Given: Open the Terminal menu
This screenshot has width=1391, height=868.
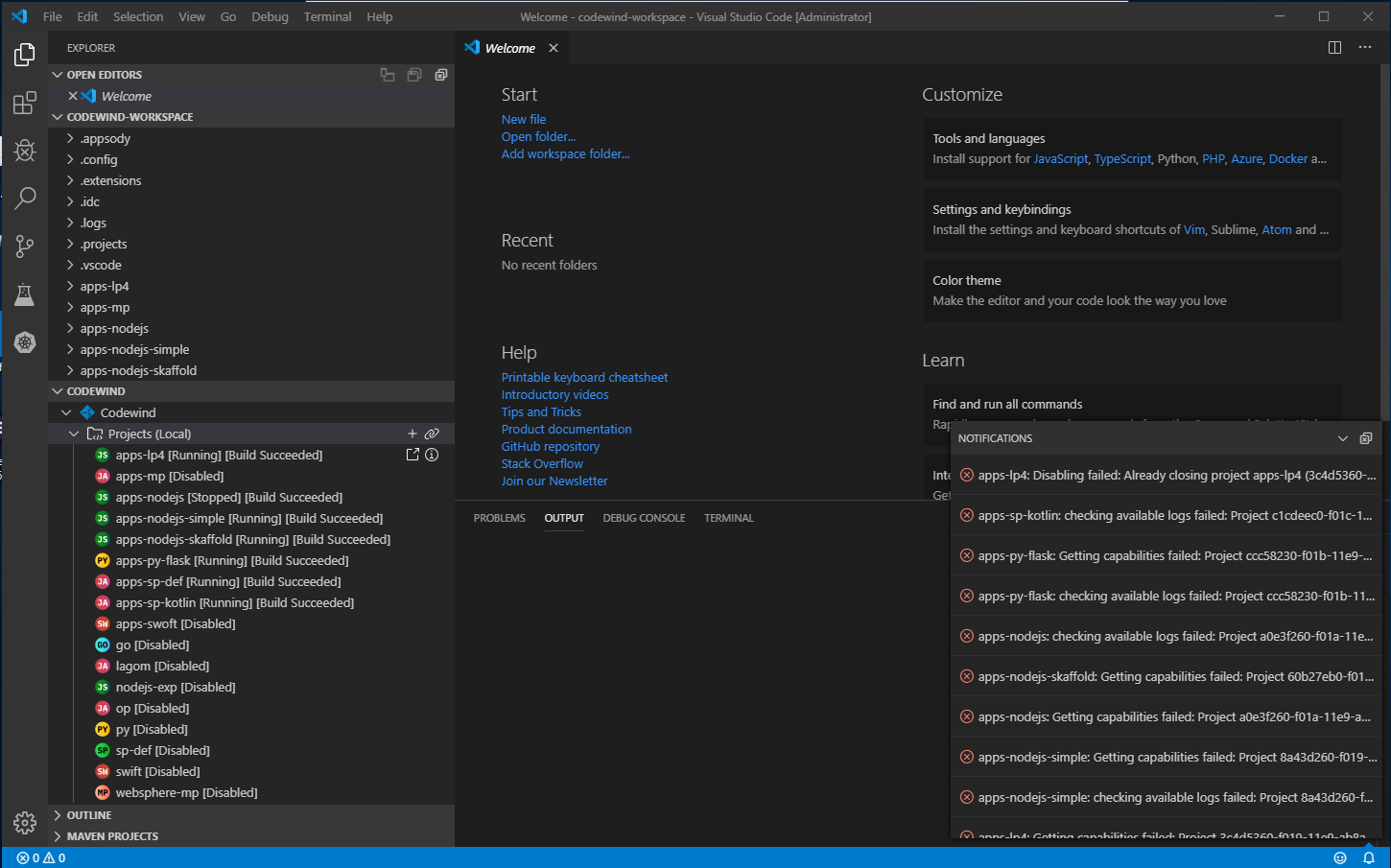Looking at the screenshot, I should 327,16.
